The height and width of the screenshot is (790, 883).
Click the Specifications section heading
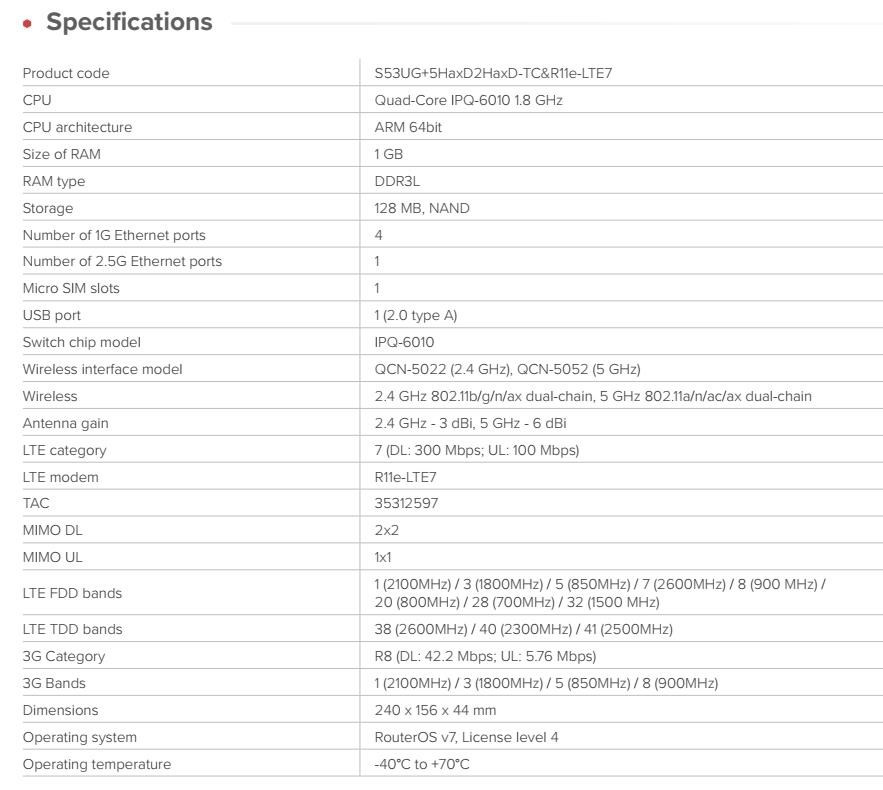pyautogui.click(x=129, y=22)
